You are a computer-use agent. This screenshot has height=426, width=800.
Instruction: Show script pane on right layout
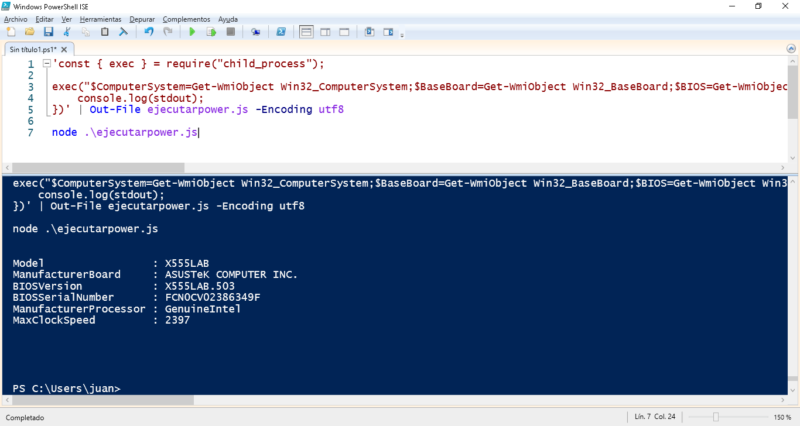click(325, 32)
